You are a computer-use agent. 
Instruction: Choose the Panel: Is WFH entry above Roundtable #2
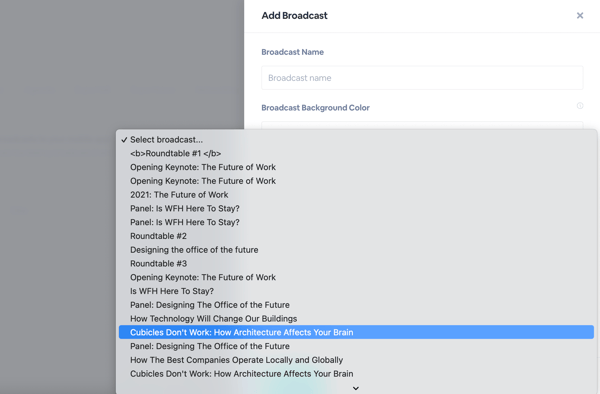click(356, 222)
